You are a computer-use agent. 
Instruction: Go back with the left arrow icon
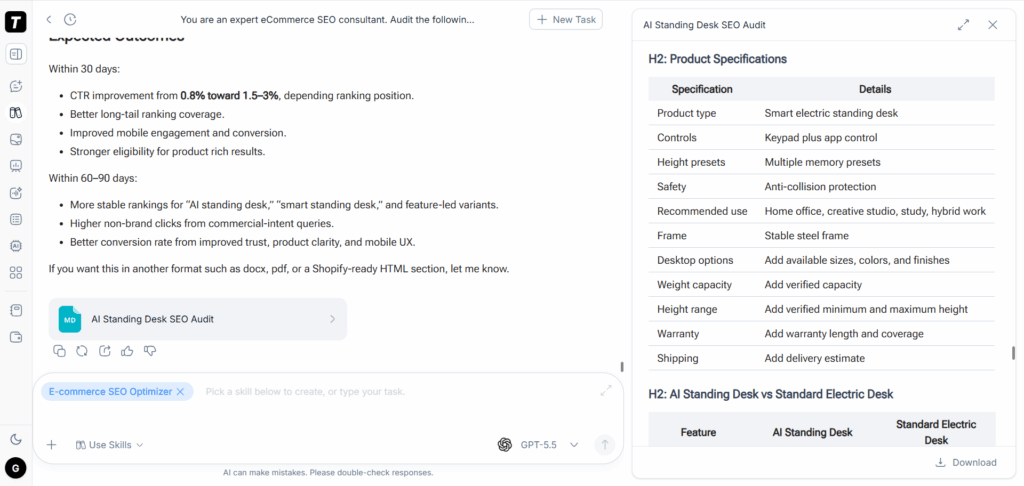pos(49,20)
